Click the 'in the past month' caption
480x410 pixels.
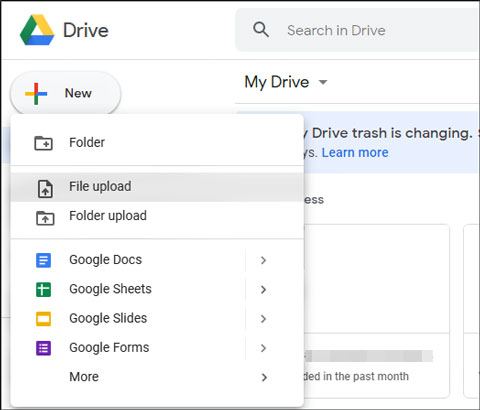pos(366,376)
